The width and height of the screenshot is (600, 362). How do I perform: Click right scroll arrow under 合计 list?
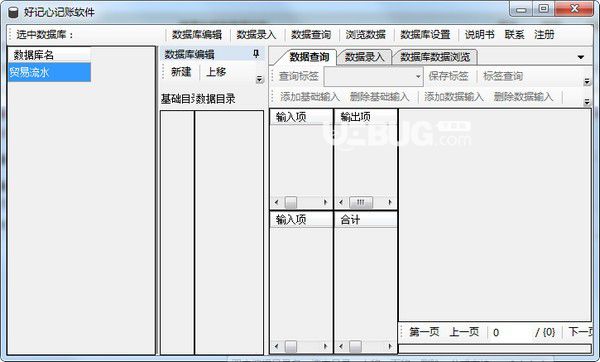point(390,347)
